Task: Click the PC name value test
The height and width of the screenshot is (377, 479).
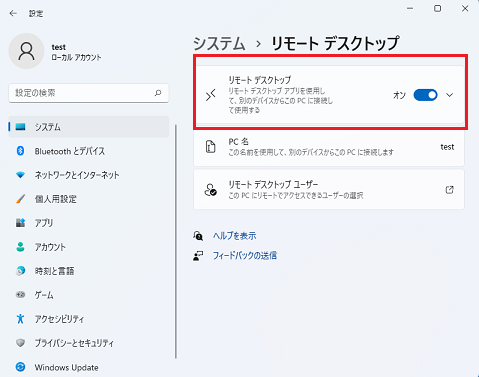Action: (x=447, y=147)
